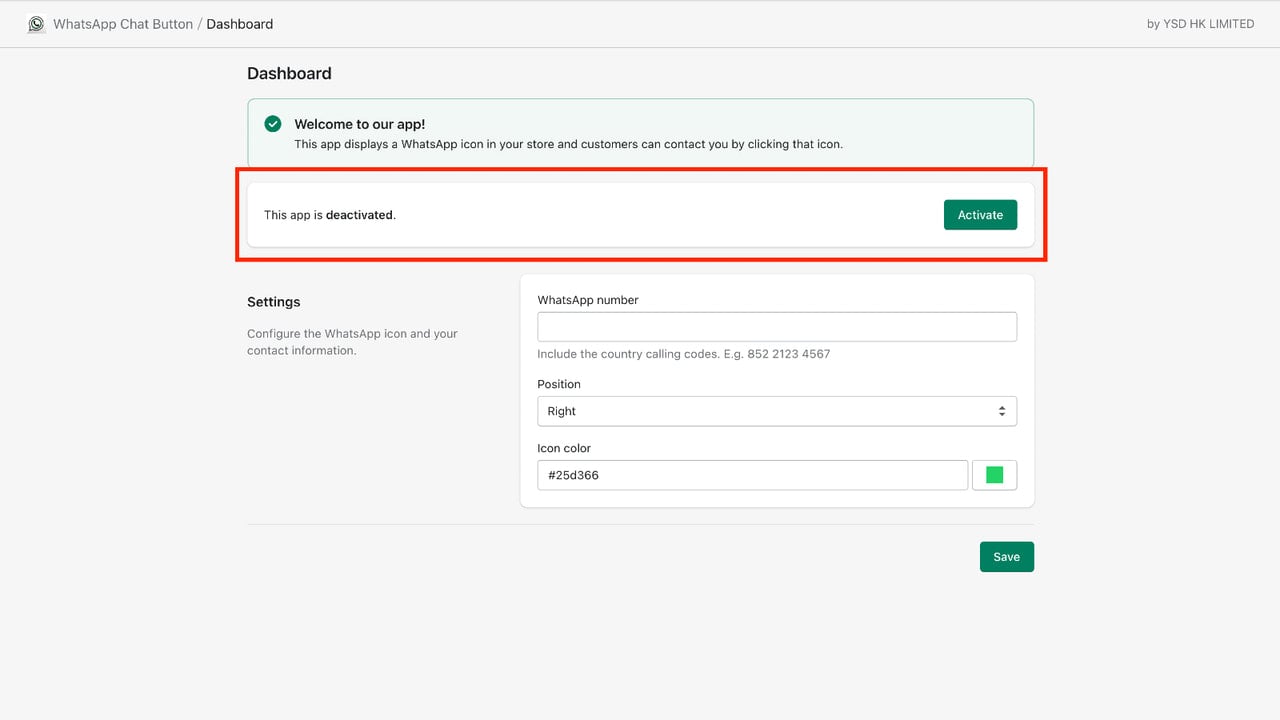Click the 'by YSD HK LIMITED' text
The height and width of the screenshot is (720, 1280).
(1200, 24)
